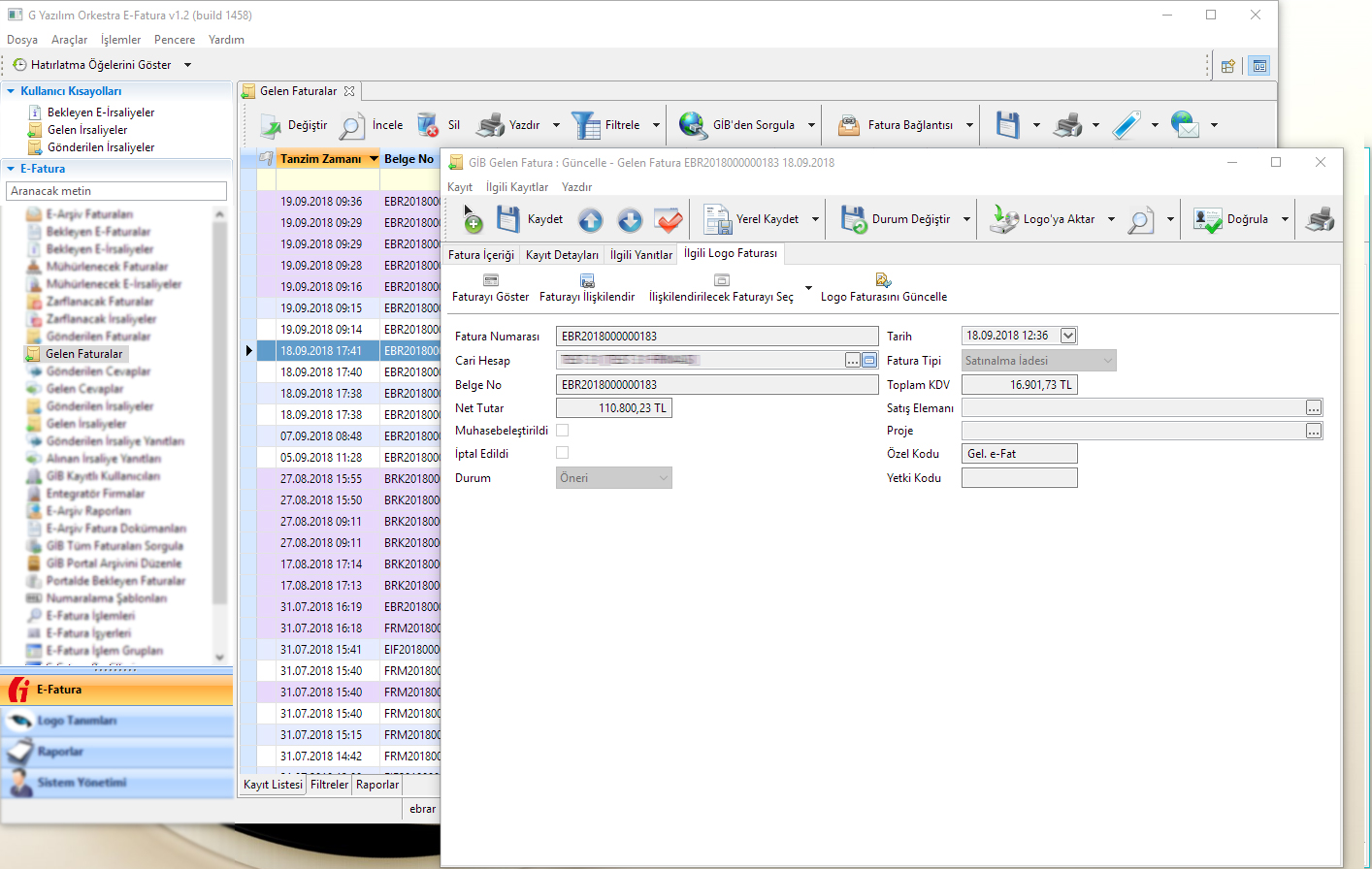This screenshot has height=869, width=1372.
Task: Click GİB'den Sorgula globe icon
Action: point(693,125)
